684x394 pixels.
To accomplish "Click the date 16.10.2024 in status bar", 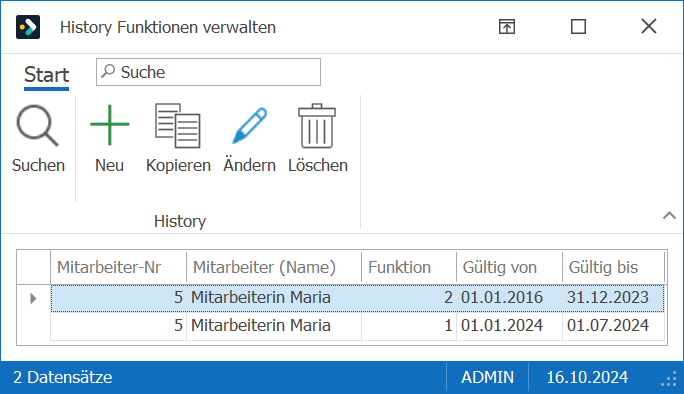I will pos(587,377).
